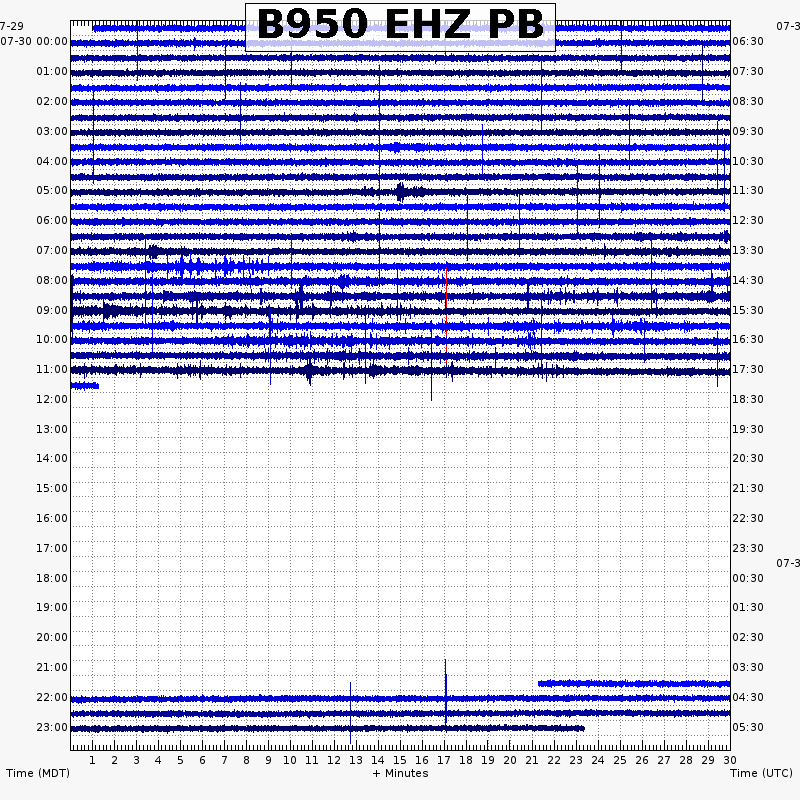Image resolution: width=800 pixels, height=800 pixels.
Task: Select the 04:00 MDT row label
Action: coord(52,161)
